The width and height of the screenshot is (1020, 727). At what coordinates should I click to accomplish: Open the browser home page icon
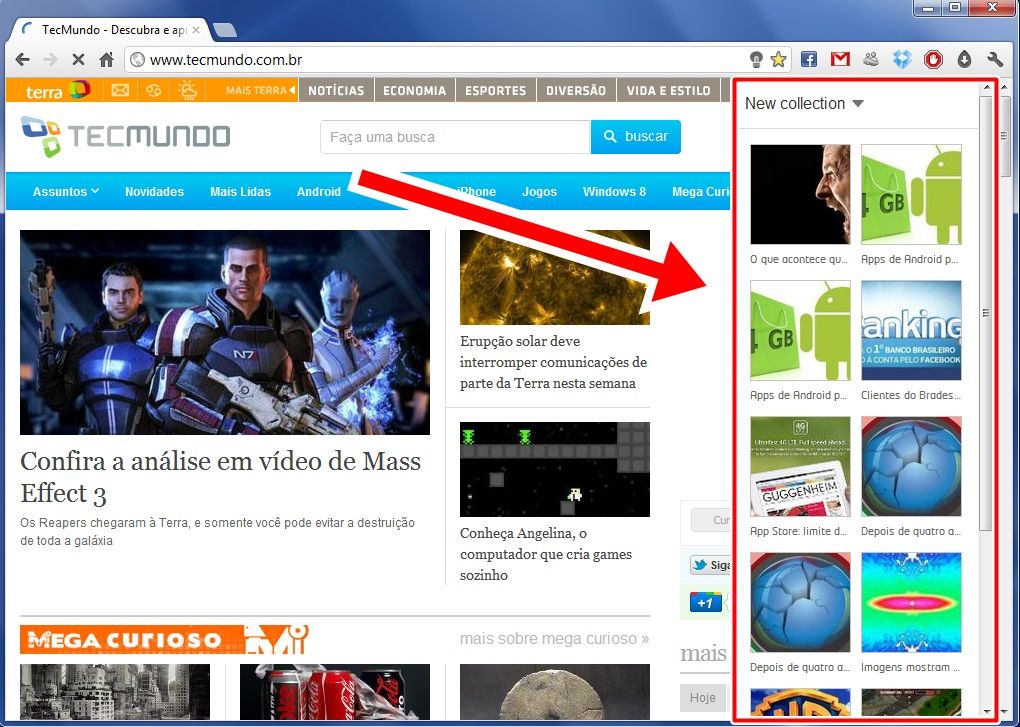coord(107,60)
